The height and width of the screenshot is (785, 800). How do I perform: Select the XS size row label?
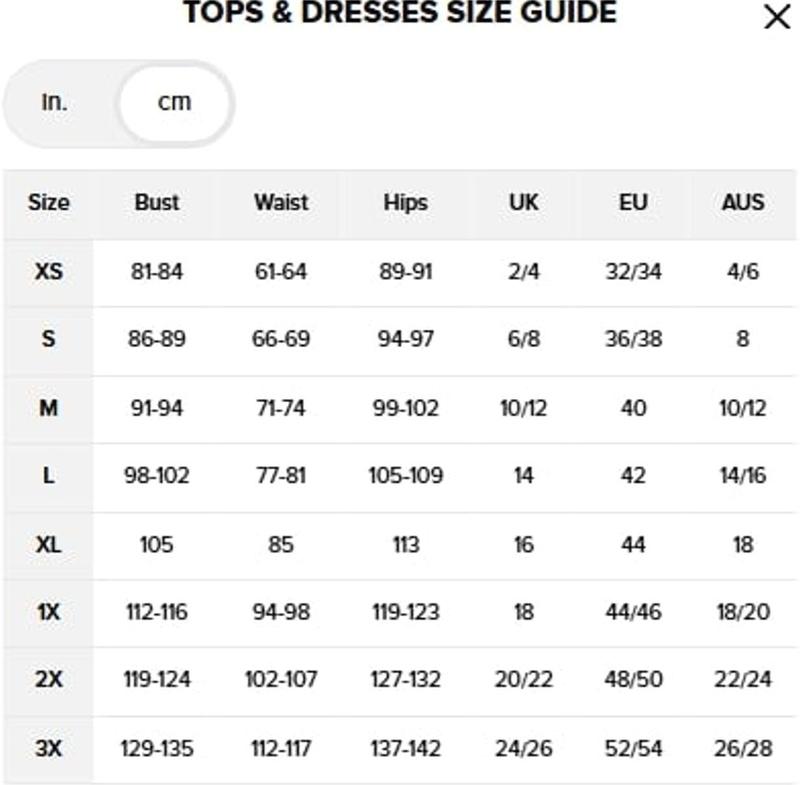48,271
